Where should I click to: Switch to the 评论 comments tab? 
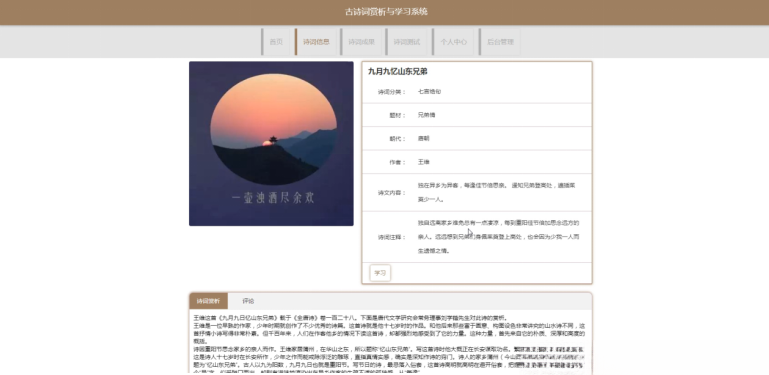tap(248, 301)
